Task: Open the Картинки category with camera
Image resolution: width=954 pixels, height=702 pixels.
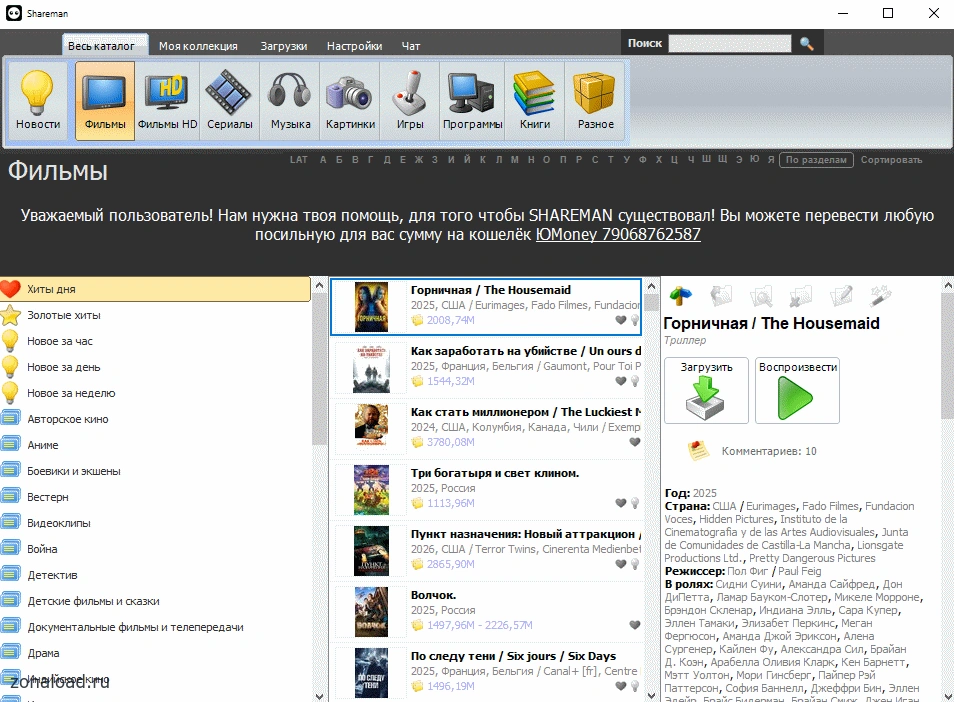Action: click(350, 101)
